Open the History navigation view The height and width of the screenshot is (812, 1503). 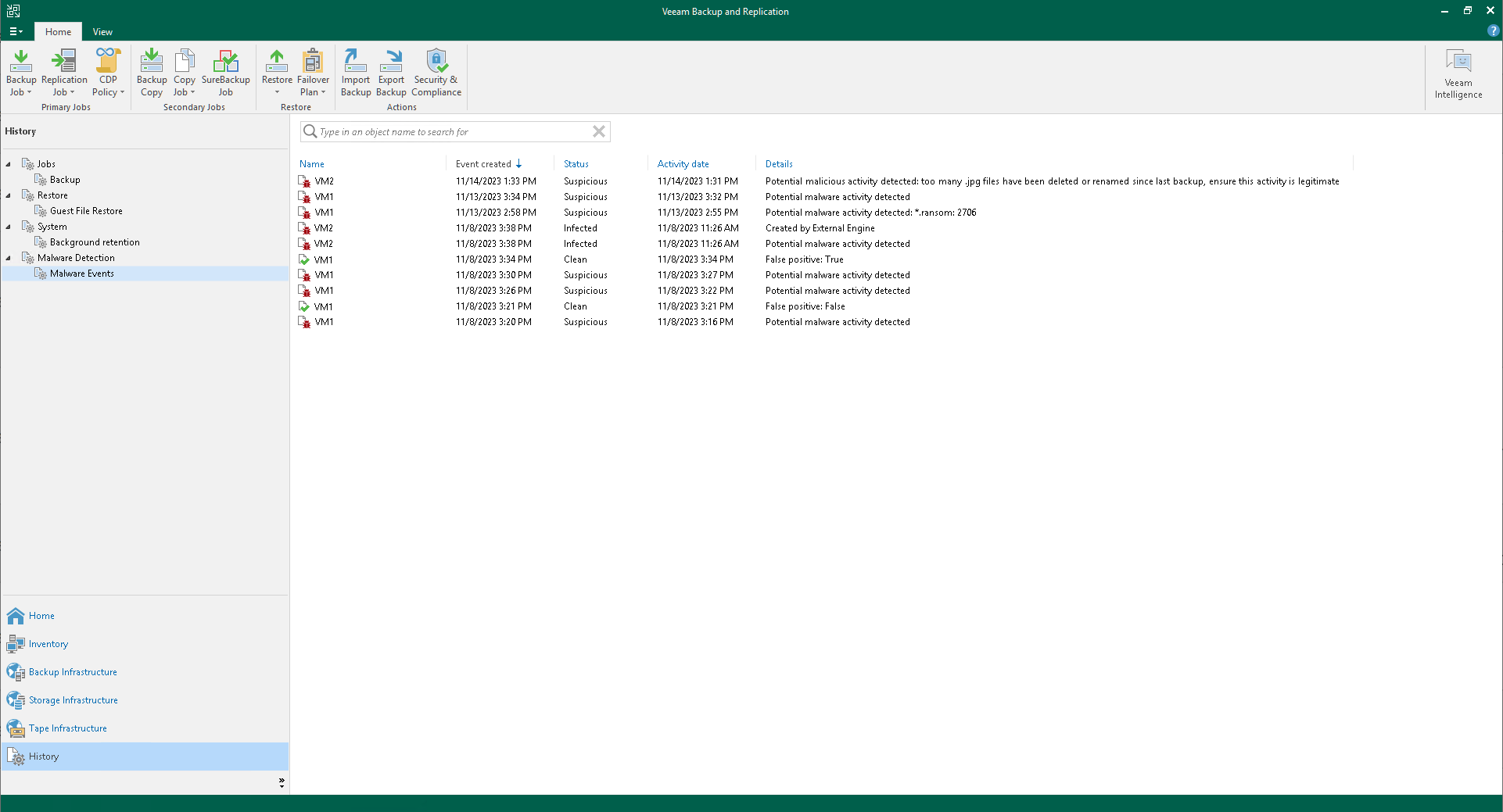click(145, 757)
